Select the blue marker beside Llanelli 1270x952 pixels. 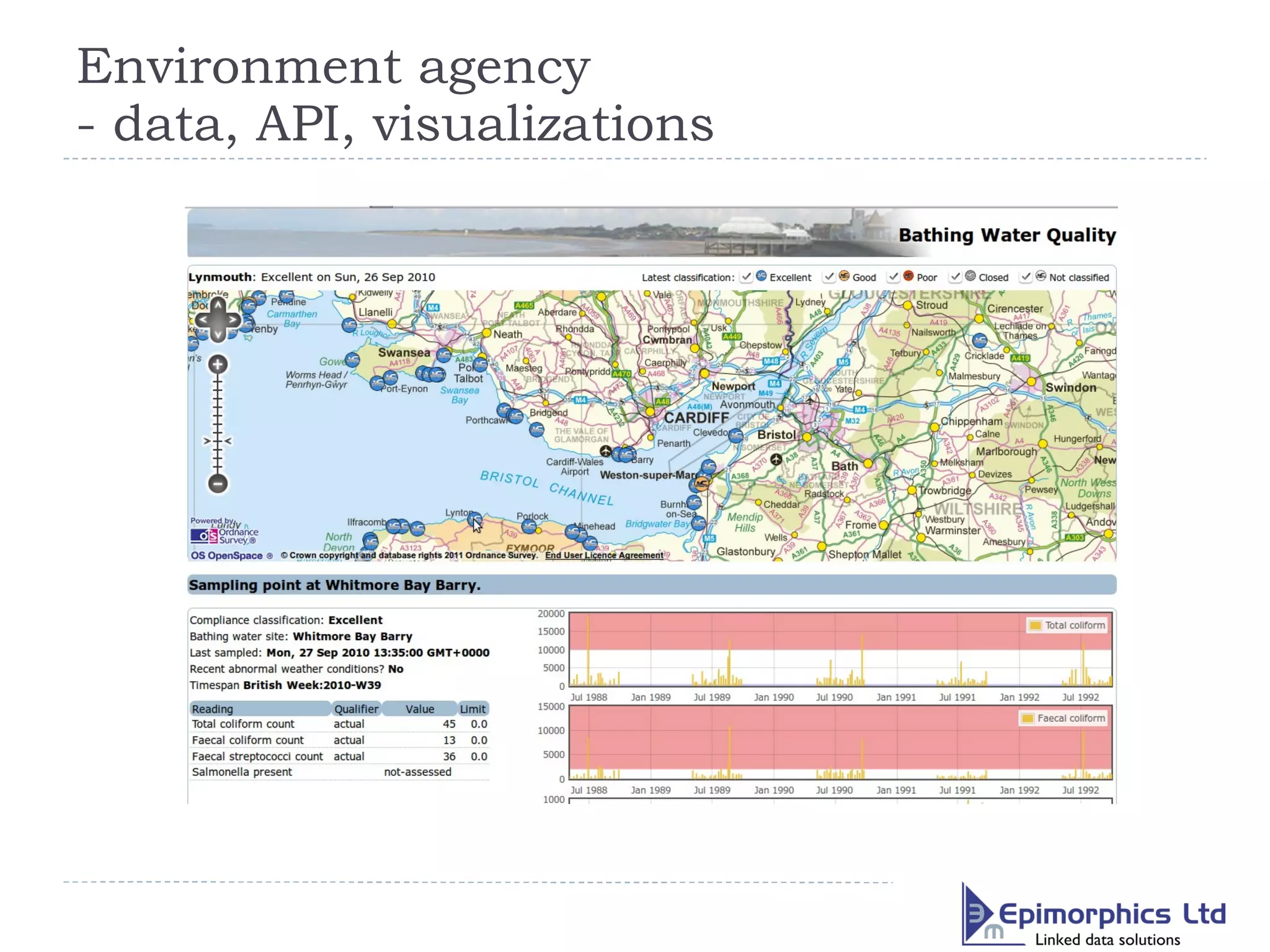click(349, 325)
